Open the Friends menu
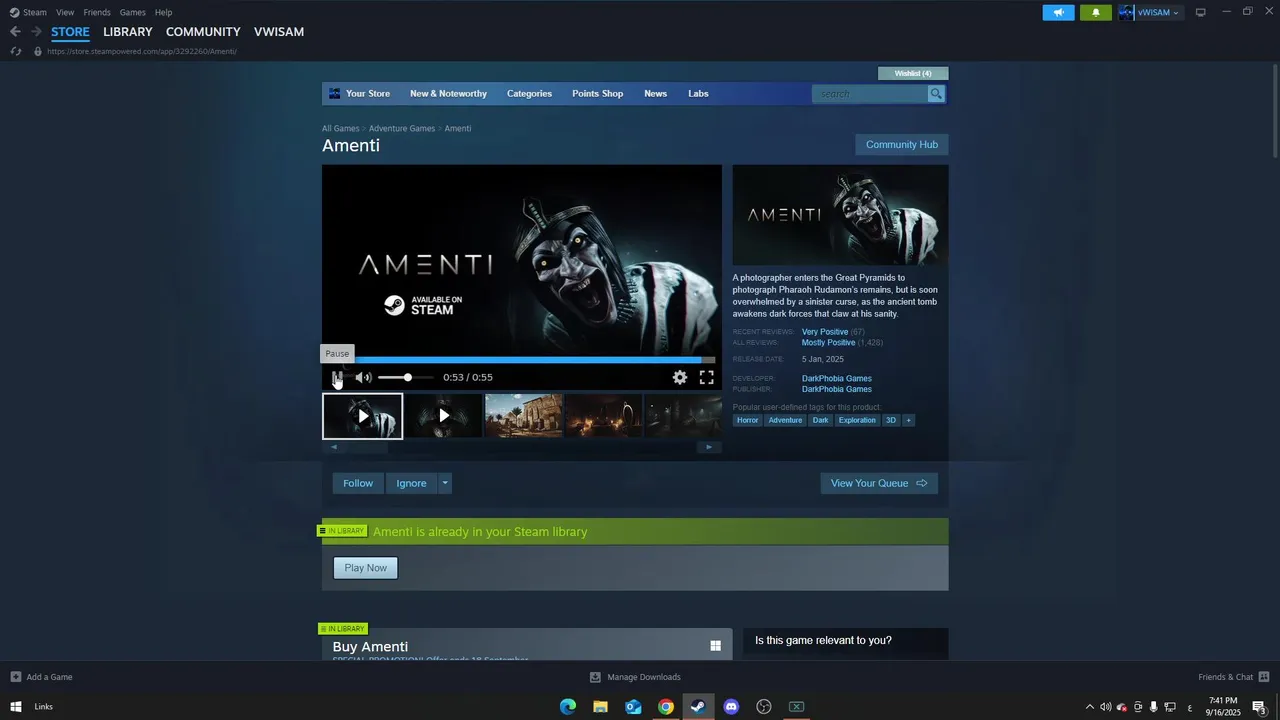 tap(97, 12)
